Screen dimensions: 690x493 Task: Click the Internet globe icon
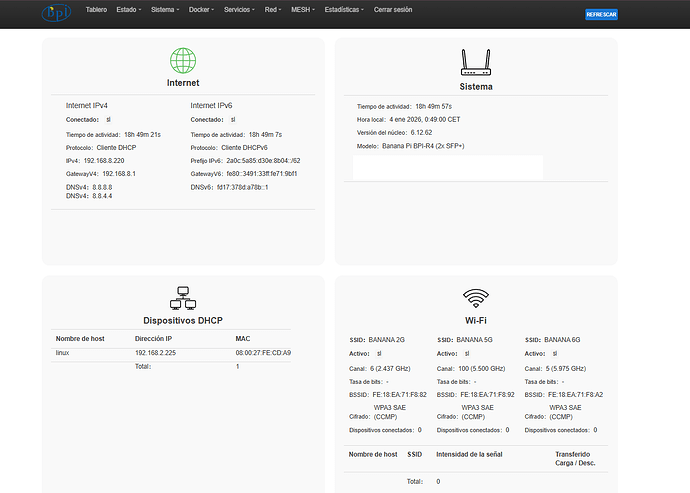click(x=183, y=61)
